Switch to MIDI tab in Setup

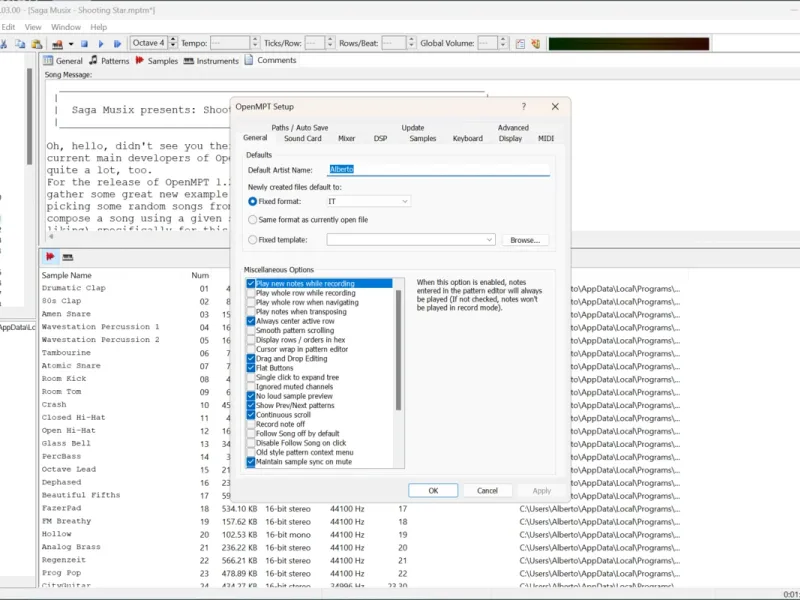(545, 138)
